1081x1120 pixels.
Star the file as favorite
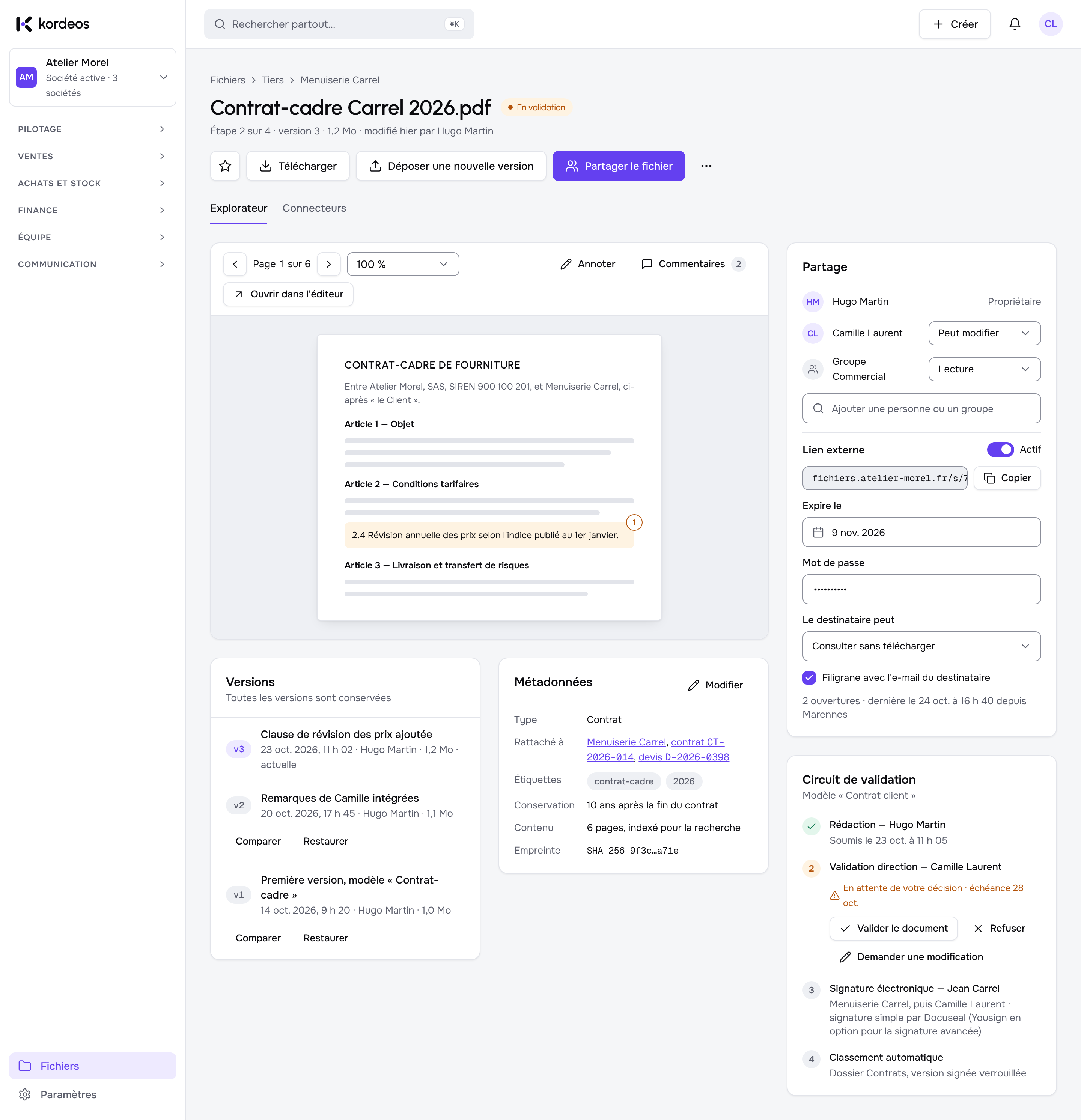coord(225,166)
